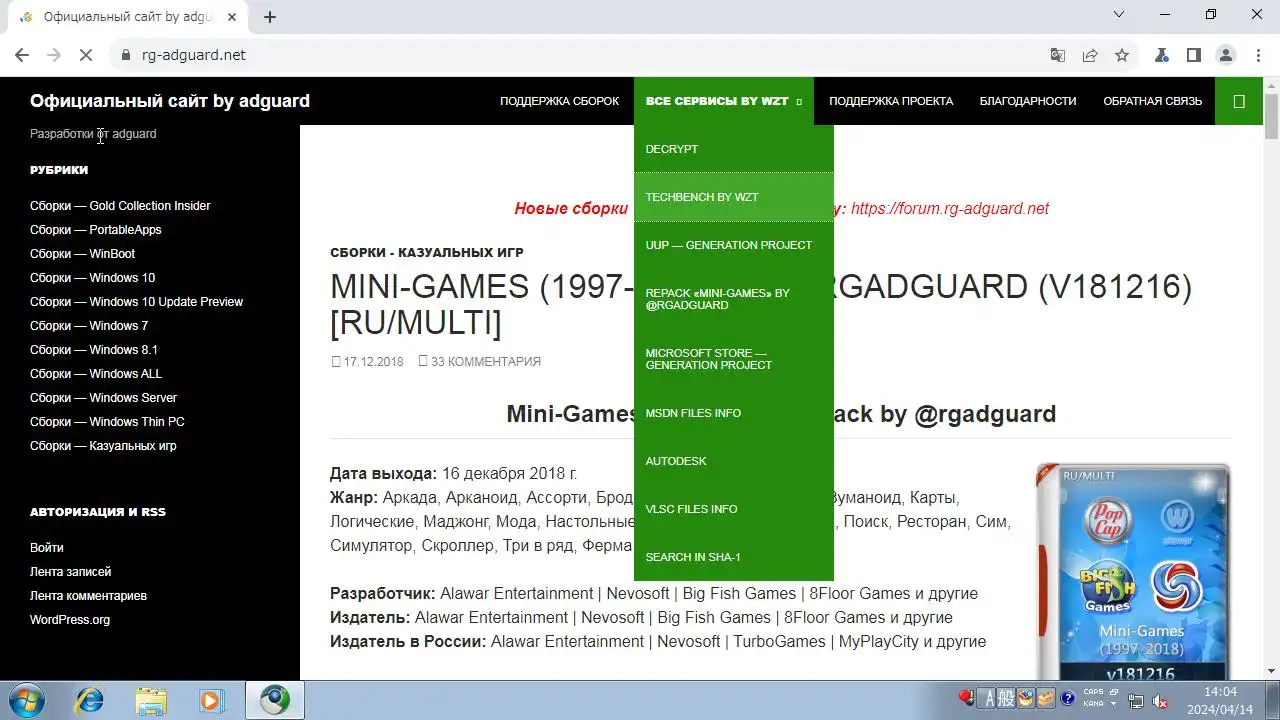Click the Chrome taskbar button
The width and height of the screenshot is (1280, 720).
tap(275, 700)
